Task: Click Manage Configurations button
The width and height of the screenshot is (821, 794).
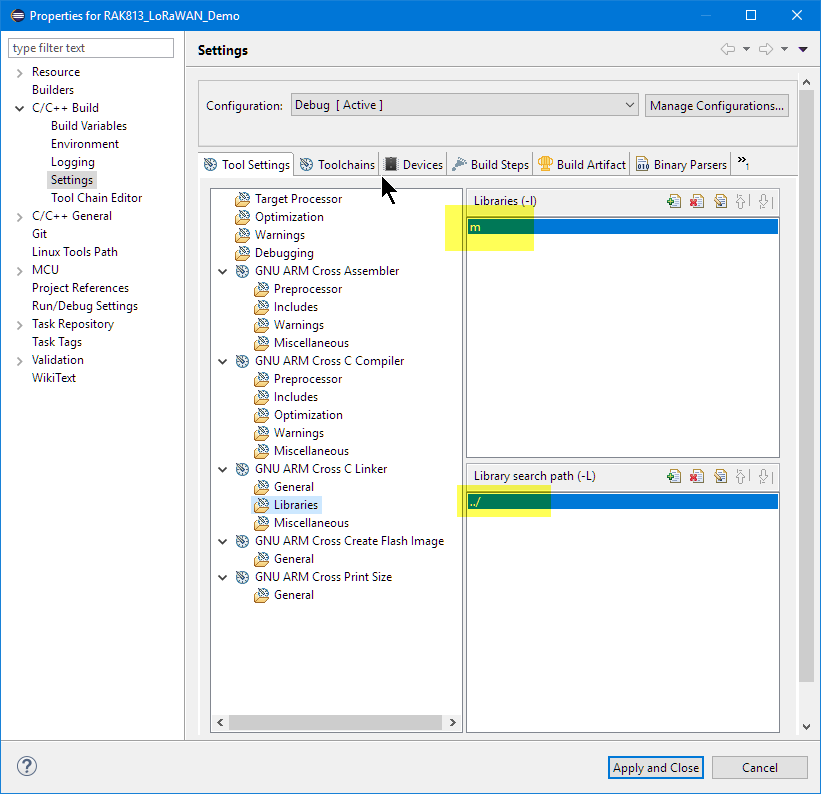Action: click(x=716, y=105)
